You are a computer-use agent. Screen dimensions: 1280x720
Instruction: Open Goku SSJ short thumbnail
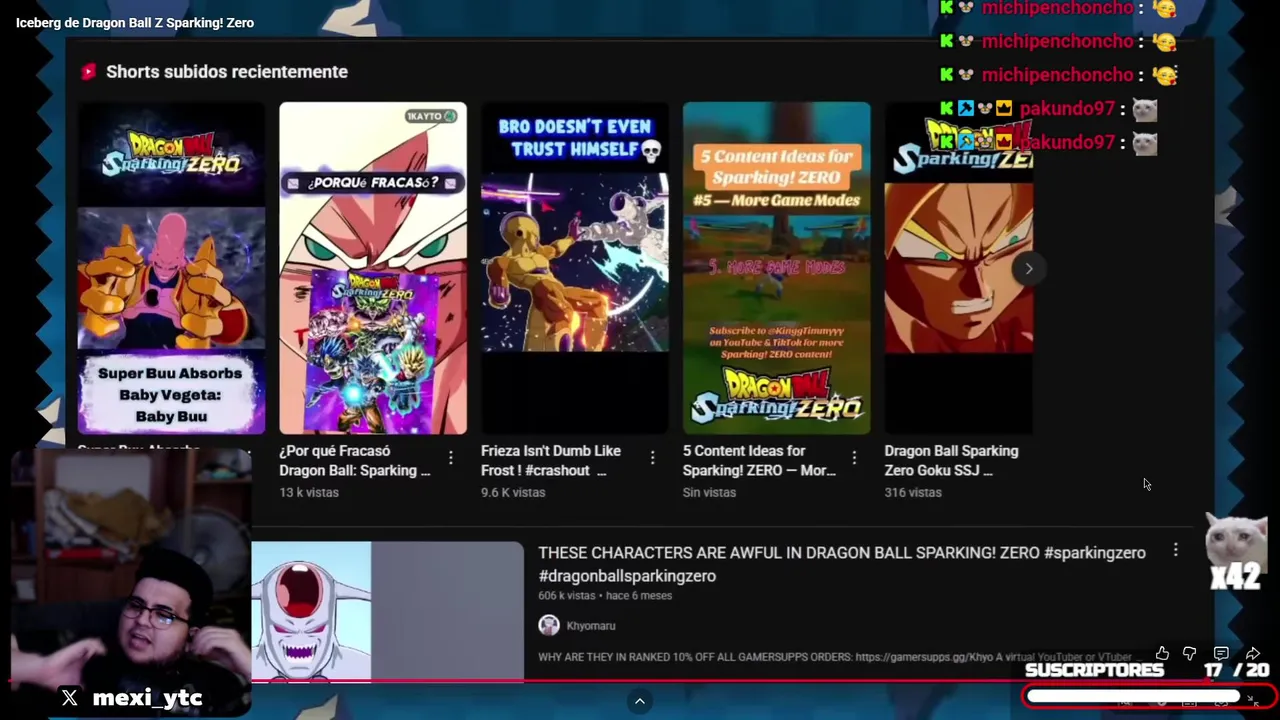click(959, 268)
